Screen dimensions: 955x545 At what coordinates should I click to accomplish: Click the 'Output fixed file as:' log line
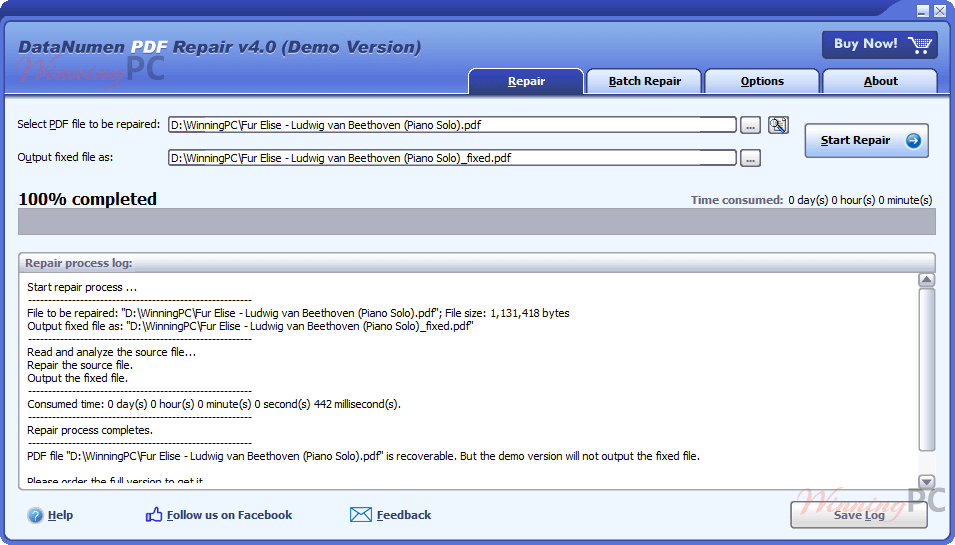250,326
